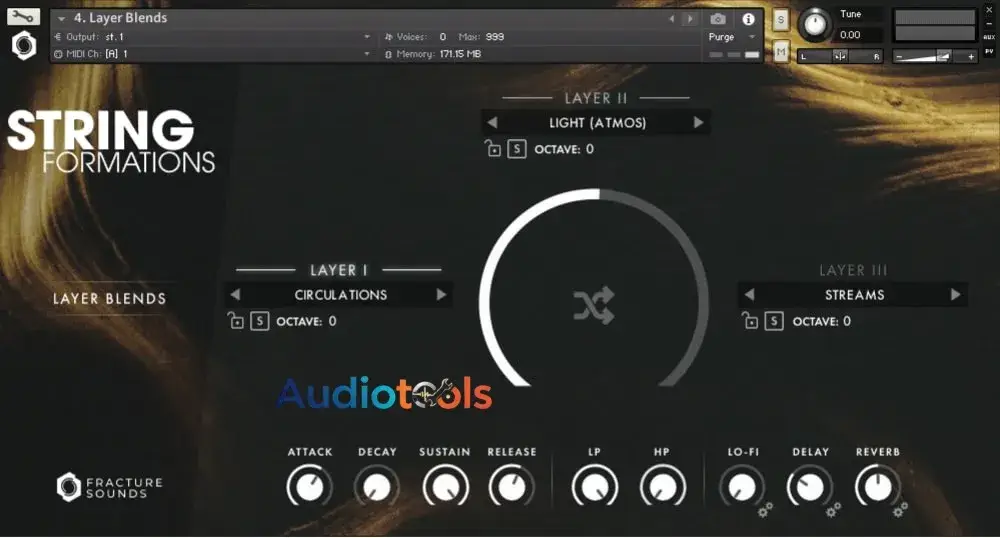The width and height of the screenshot is (1000, 538).
Task: Solo Layer I with S button
Action: click(x=260, y=321)
